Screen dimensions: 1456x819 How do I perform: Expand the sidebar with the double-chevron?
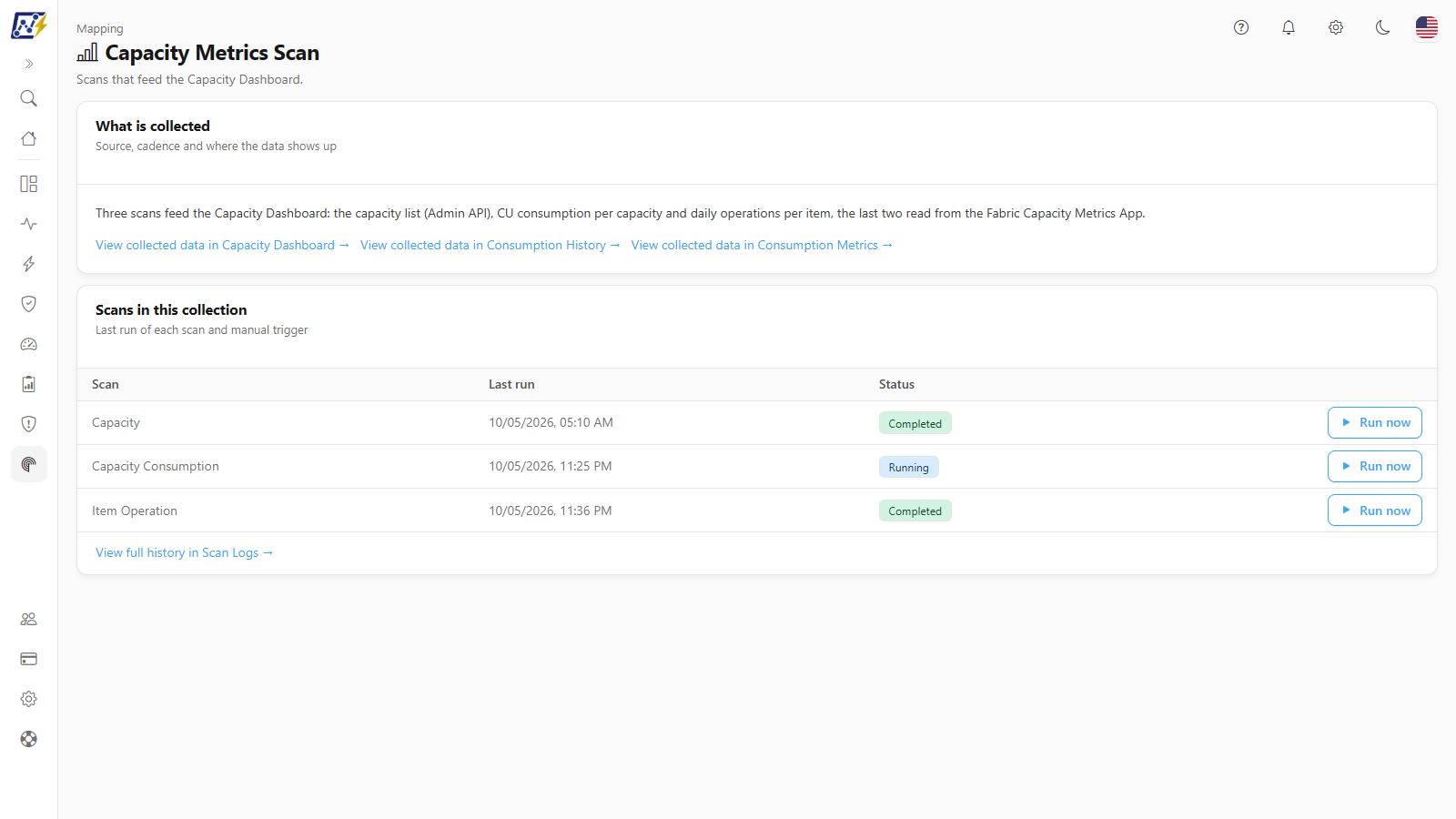[x=29, y=64]
